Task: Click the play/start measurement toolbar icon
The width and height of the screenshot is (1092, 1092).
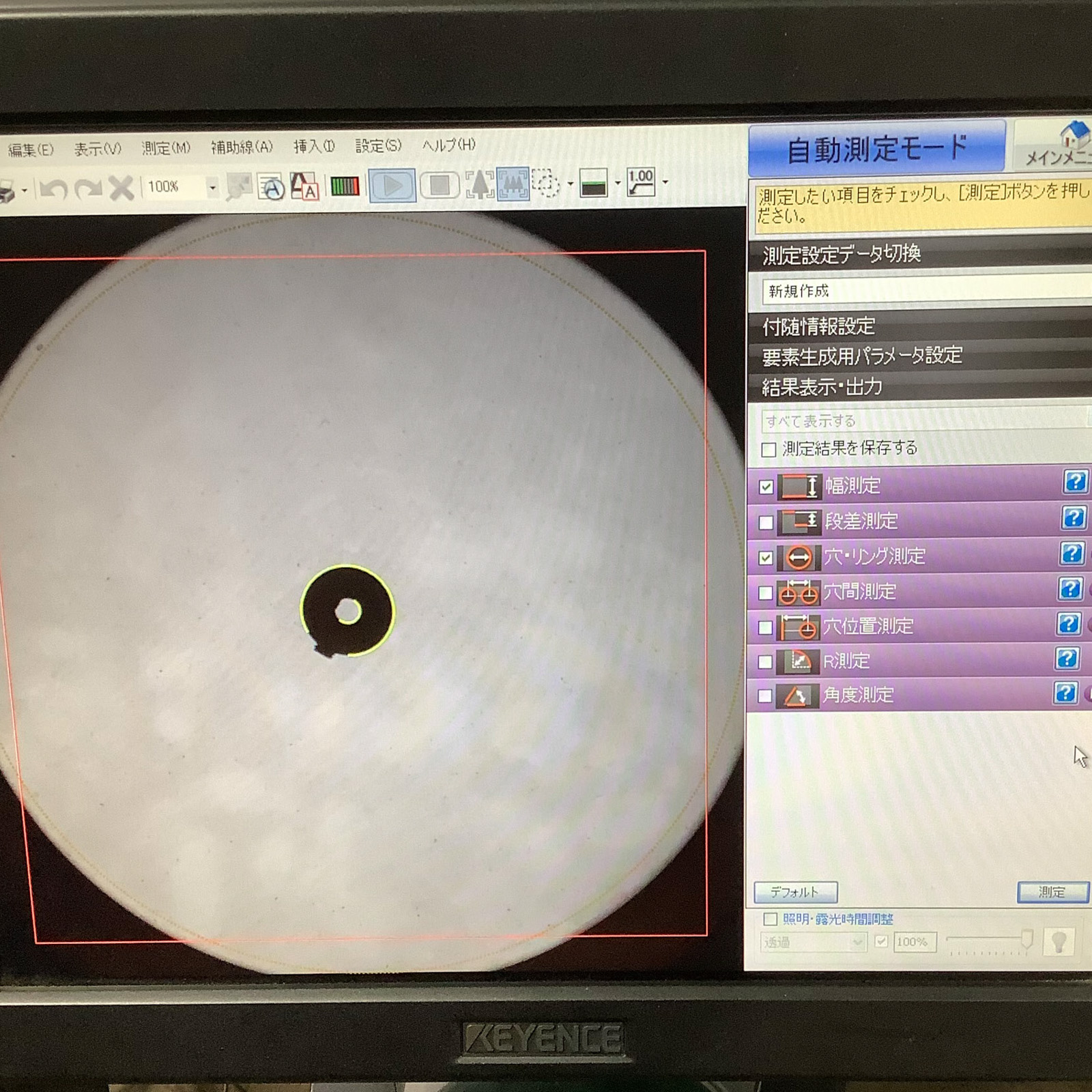Action: (392, 186)
